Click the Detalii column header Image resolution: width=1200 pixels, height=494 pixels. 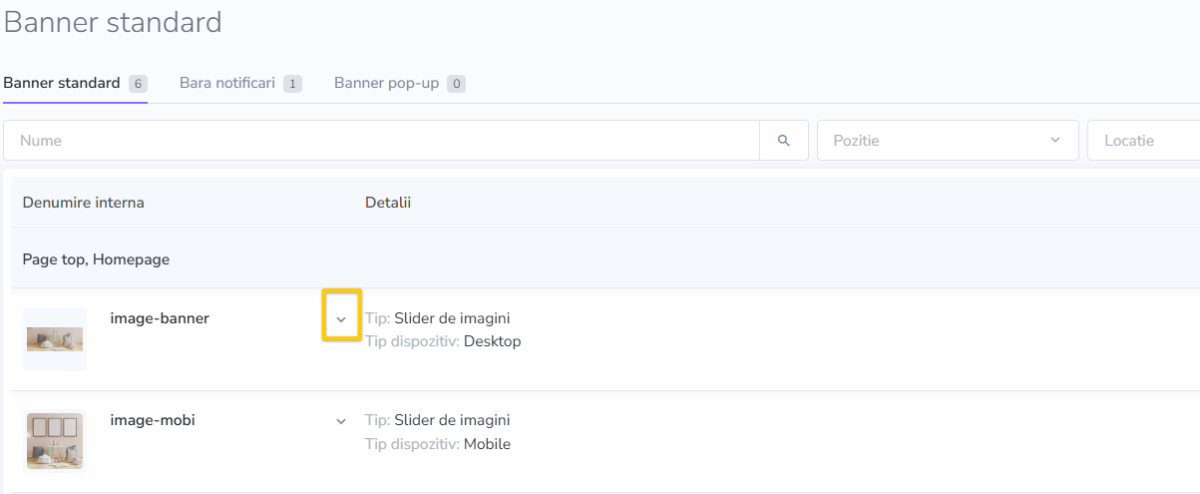[x=388, y=203]
